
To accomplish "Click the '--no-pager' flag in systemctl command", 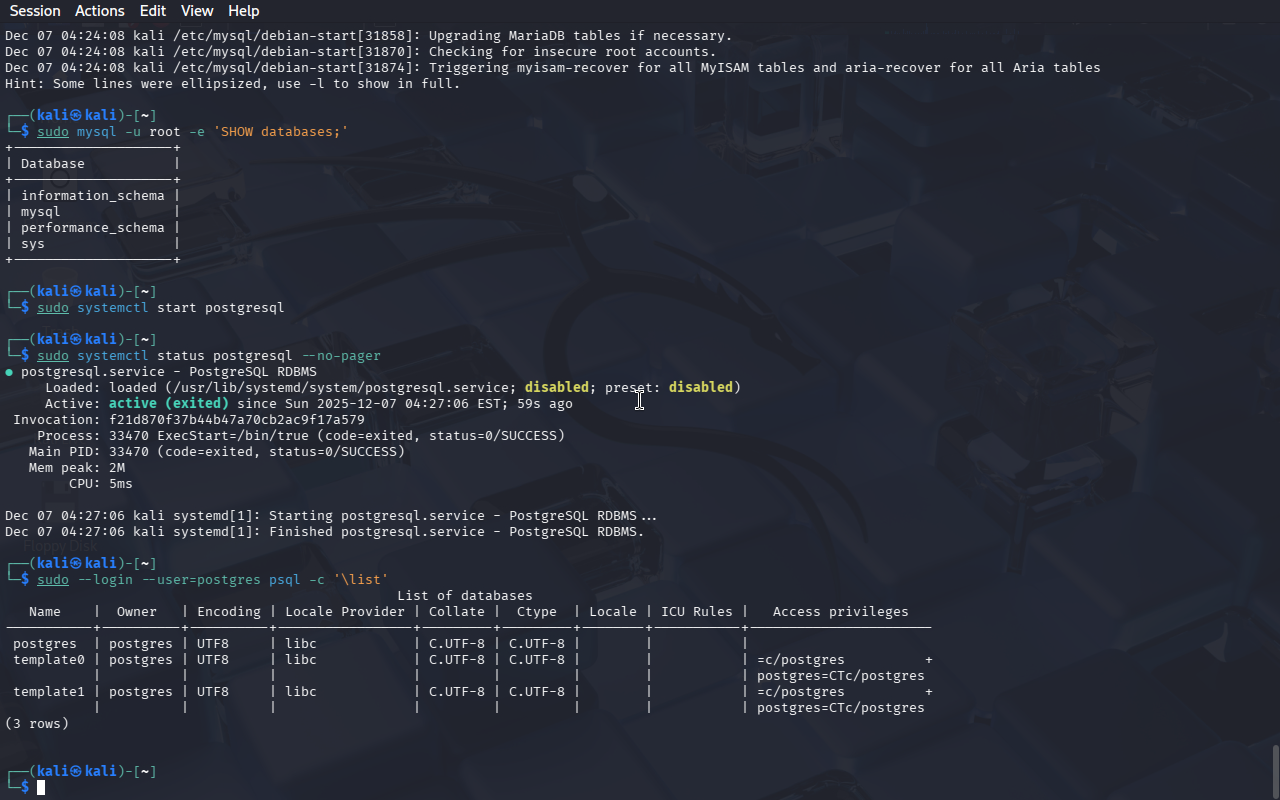I will tap(340, 356).
